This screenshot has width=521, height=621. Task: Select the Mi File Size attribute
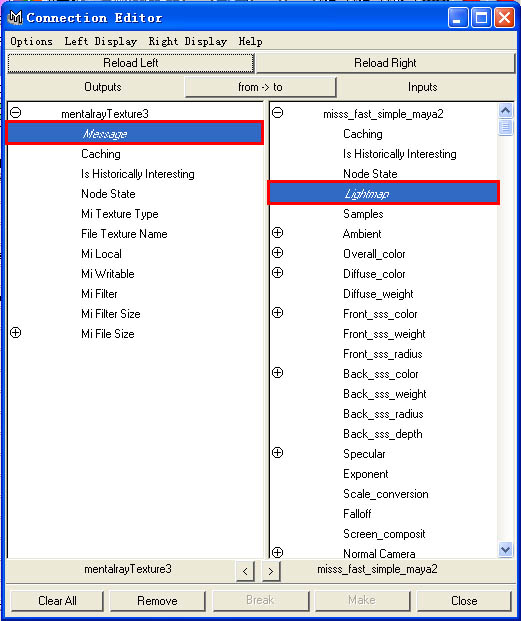[108, 334]
